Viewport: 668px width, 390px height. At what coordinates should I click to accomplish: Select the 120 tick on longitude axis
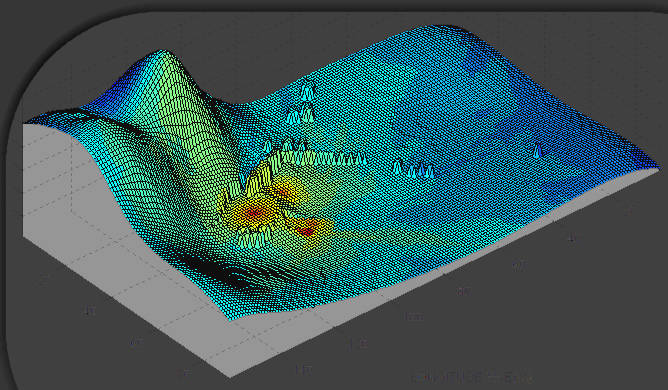pyautogui.click(x=358, y=344)
